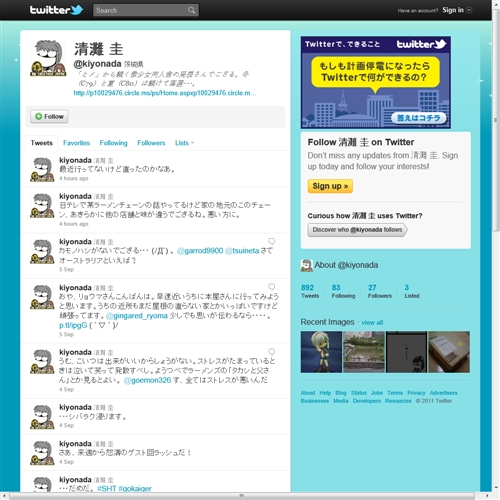Open conversation bubble icon on @gingared_ryoma tweet
Image resolution: width=500 pixels, height=500 pixels.
point(272,287)
